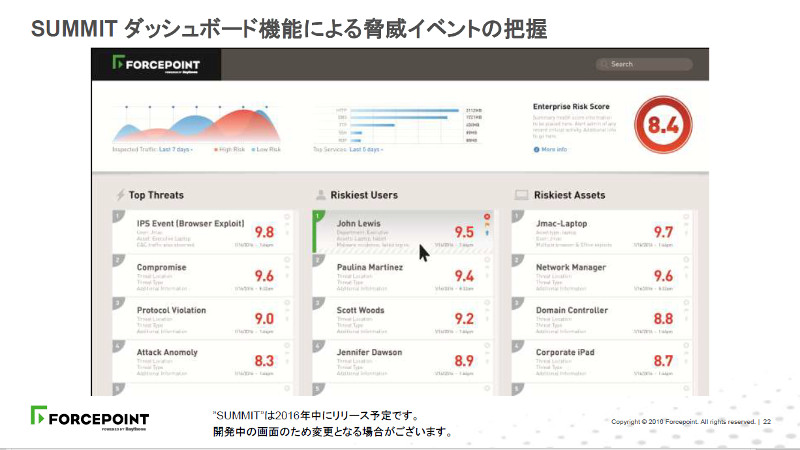
Task: Open the More info link
Action: coord(554,149)
